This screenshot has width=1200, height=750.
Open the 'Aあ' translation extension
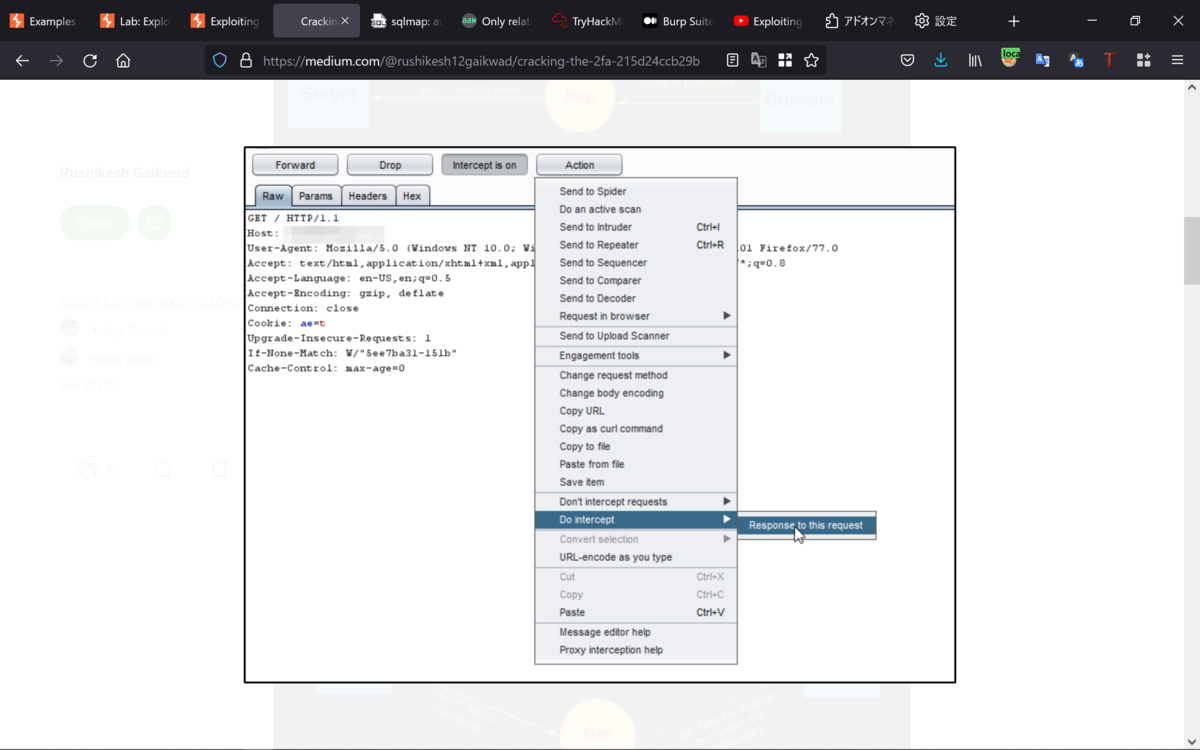[x=1076, y=61]
